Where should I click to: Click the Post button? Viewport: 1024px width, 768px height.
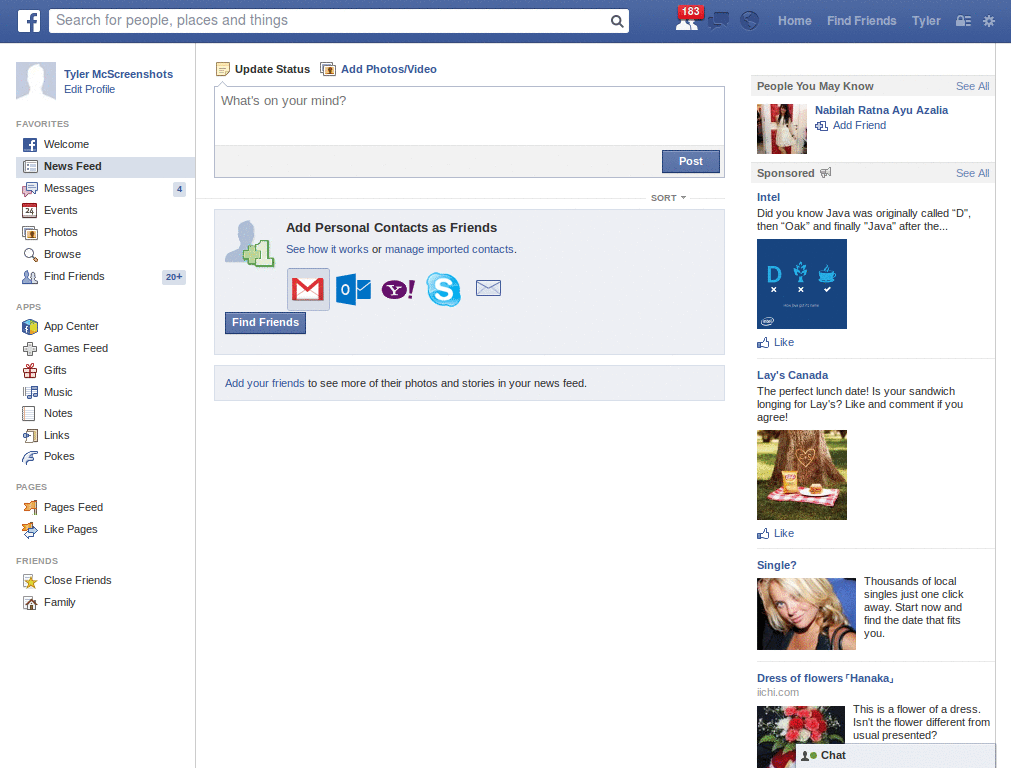click(690, 161)
